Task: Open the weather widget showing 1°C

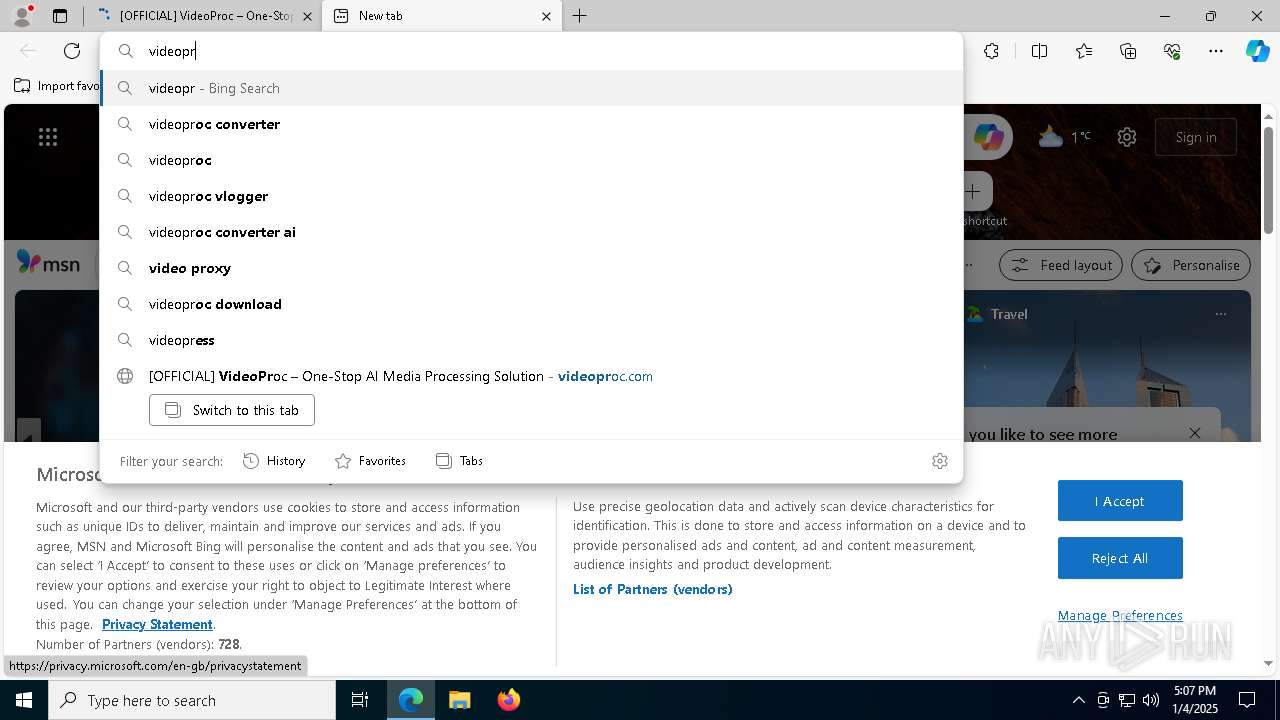Action: [1064, 137]
